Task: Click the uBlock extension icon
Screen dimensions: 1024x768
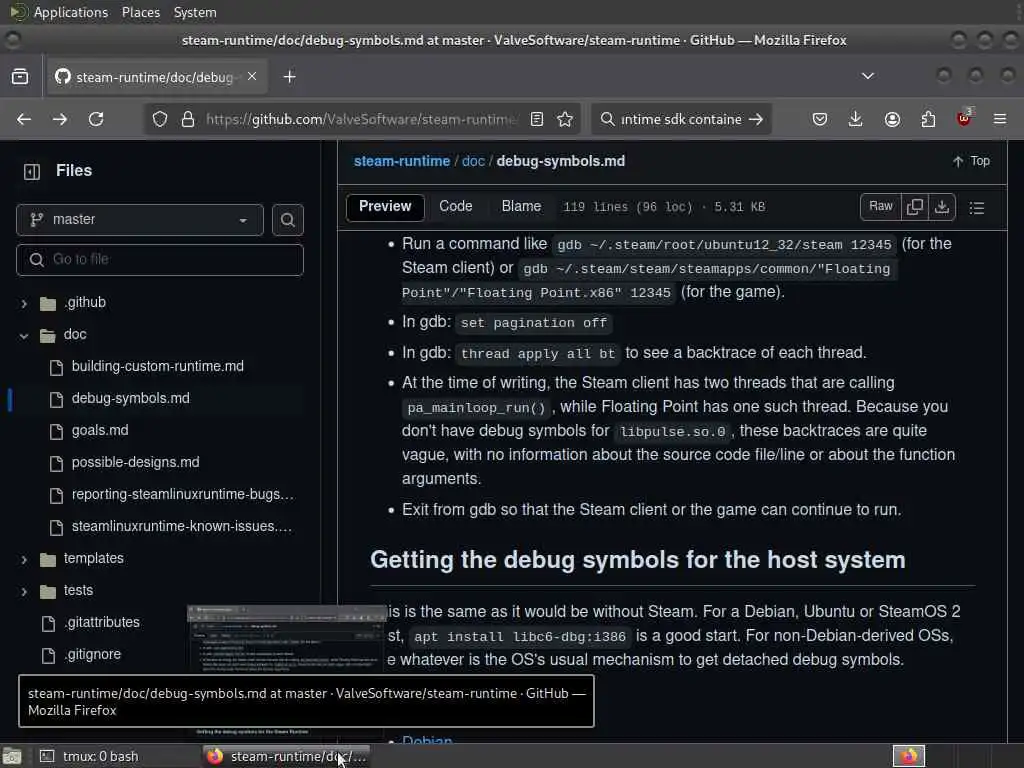Action: [x=964, y=119]
